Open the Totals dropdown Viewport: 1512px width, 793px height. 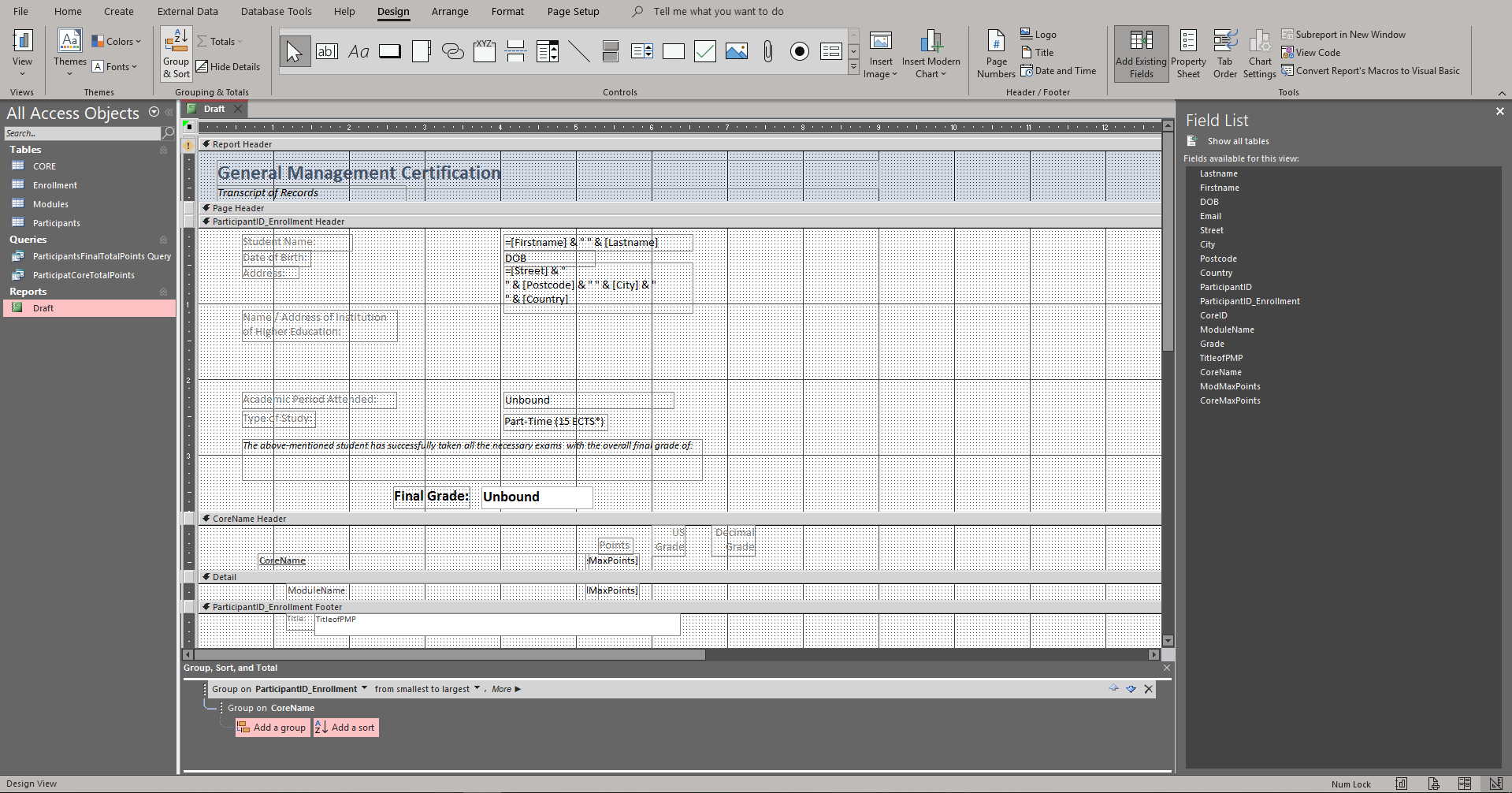pos(219,42)
